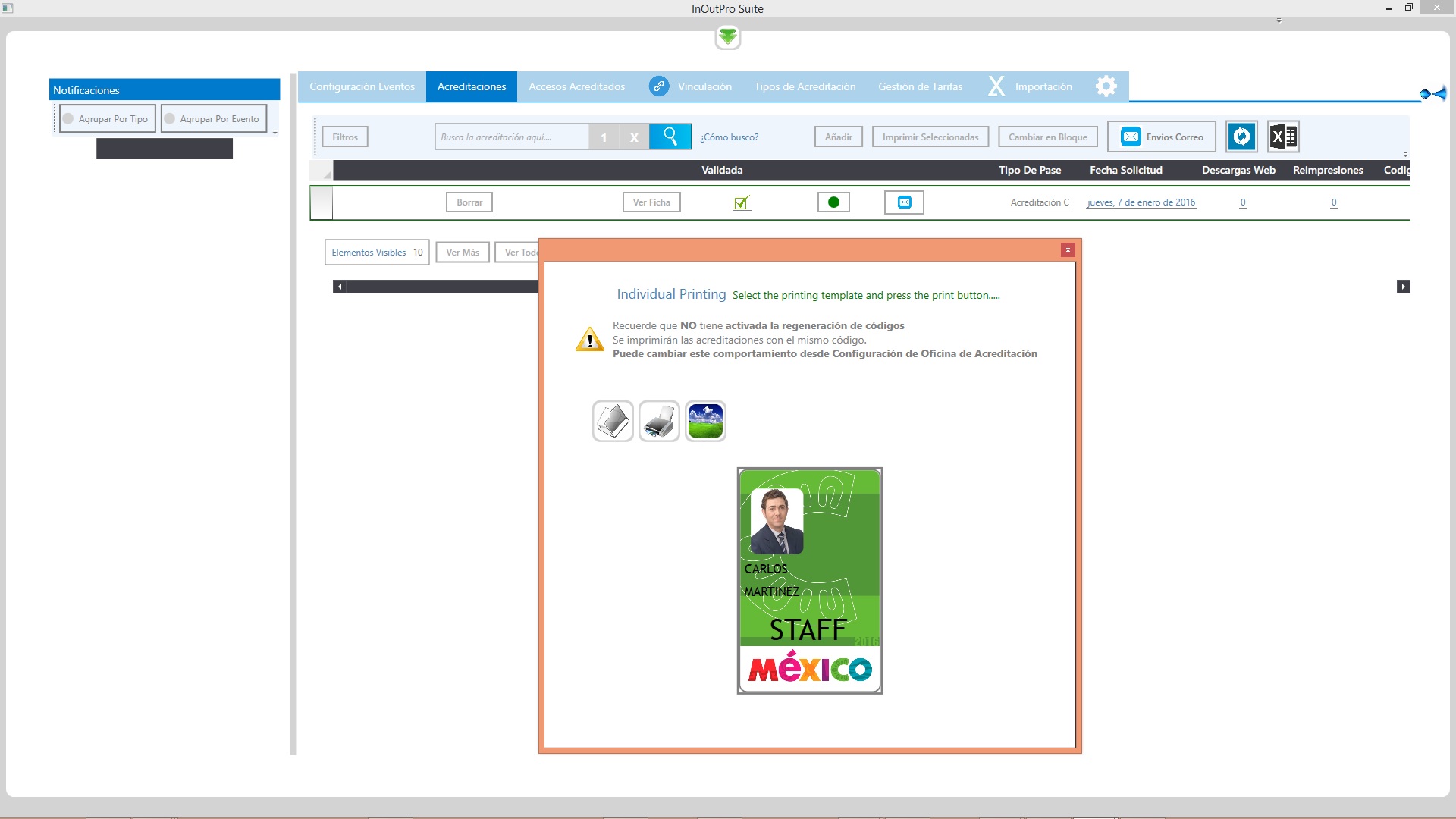Click the Imprimir Seleccionadas button

click(930, 136)
